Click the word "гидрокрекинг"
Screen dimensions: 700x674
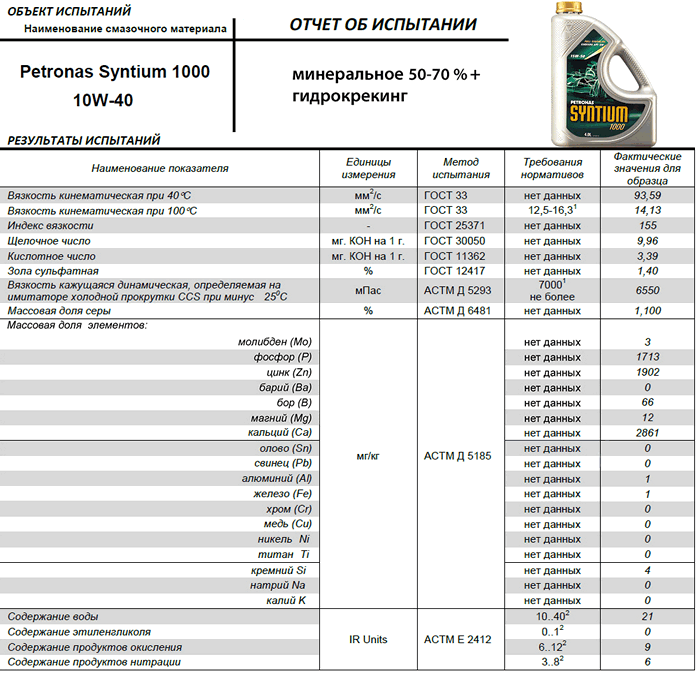click(x=350, y=96)
